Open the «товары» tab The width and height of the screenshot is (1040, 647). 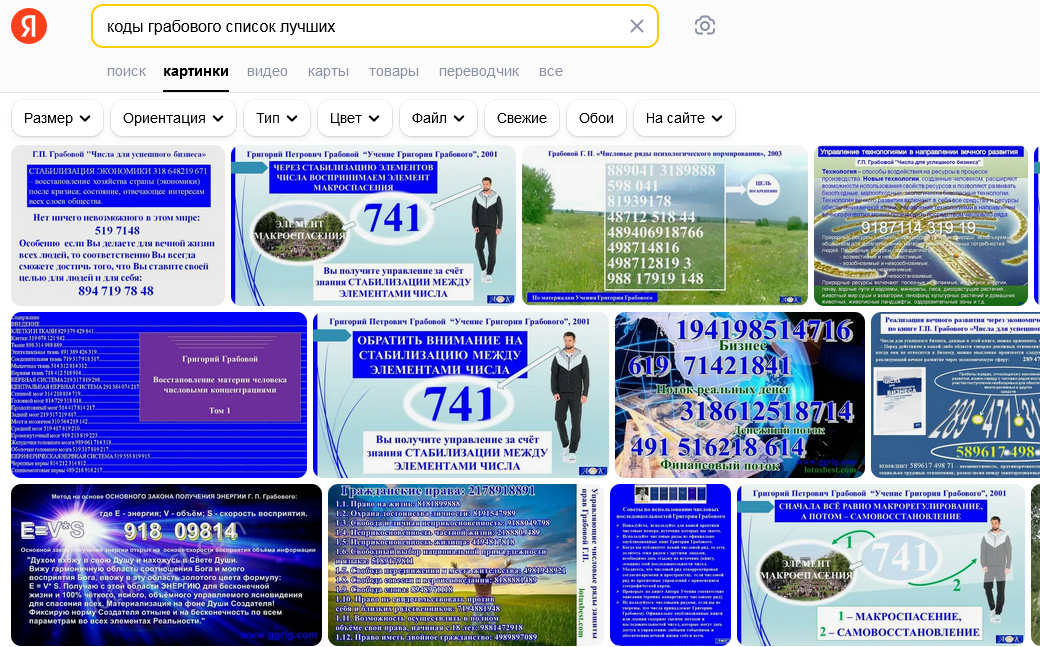[x=393, y=72]
